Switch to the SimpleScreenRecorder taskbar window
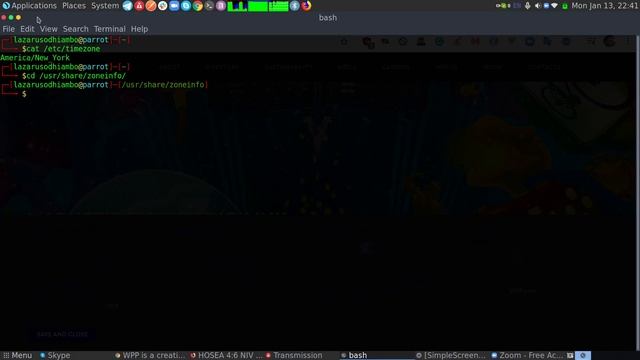 point(451,356)
